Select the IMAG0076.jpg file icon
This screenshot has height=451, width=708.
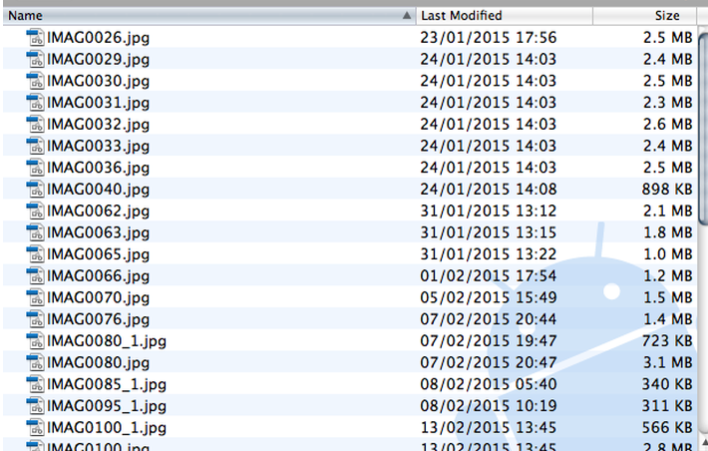coord(35,319)
